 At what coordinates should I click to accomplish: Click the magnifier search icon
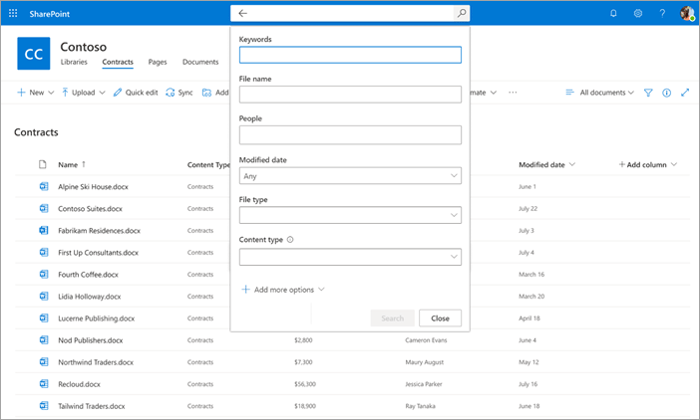(460, 14)
